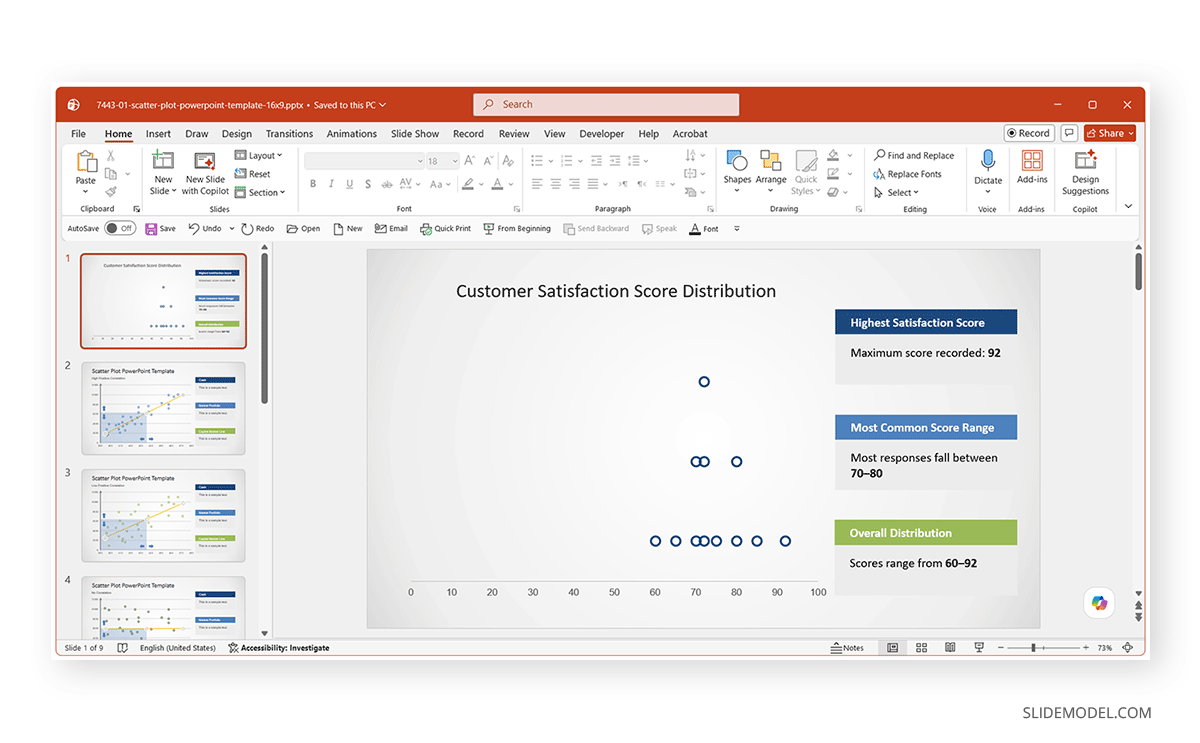The image size is (1200, 743).
Task: Apply Bold formatting
Action: 313,184
